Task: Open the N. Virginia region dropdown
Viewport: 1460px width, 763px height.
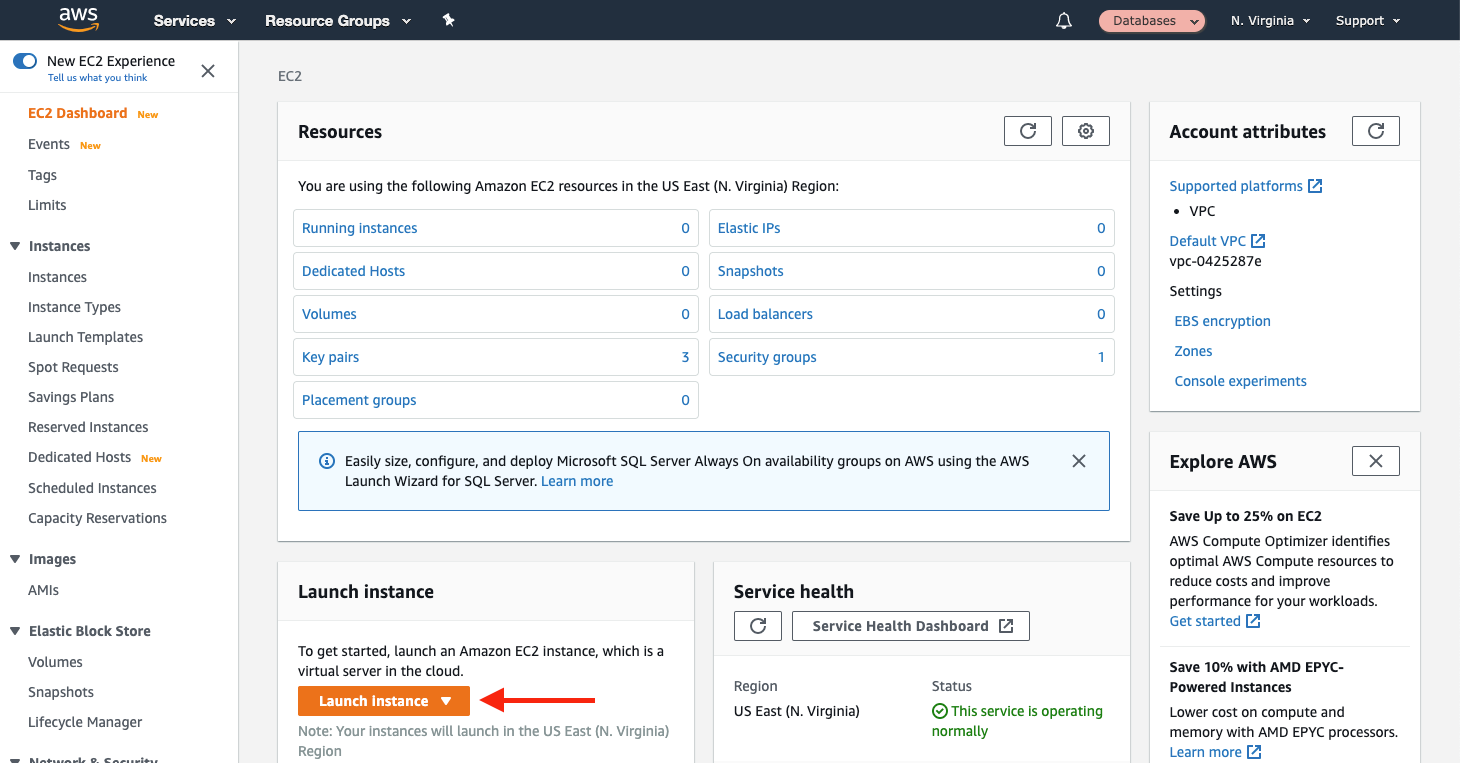Action: pyautogui.click(x=1269, y=20)
